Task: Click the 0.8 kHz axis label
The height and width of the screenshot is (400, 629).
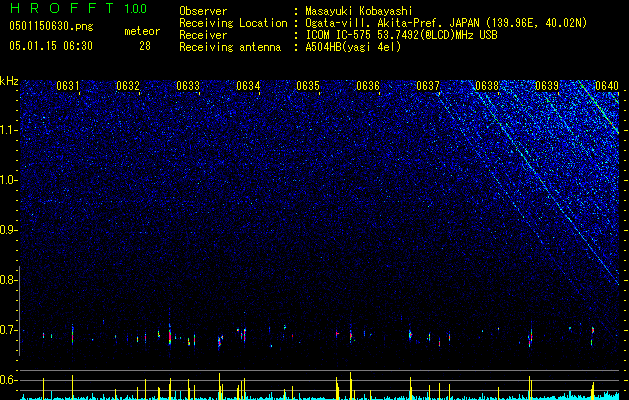Action: point(8,280)
